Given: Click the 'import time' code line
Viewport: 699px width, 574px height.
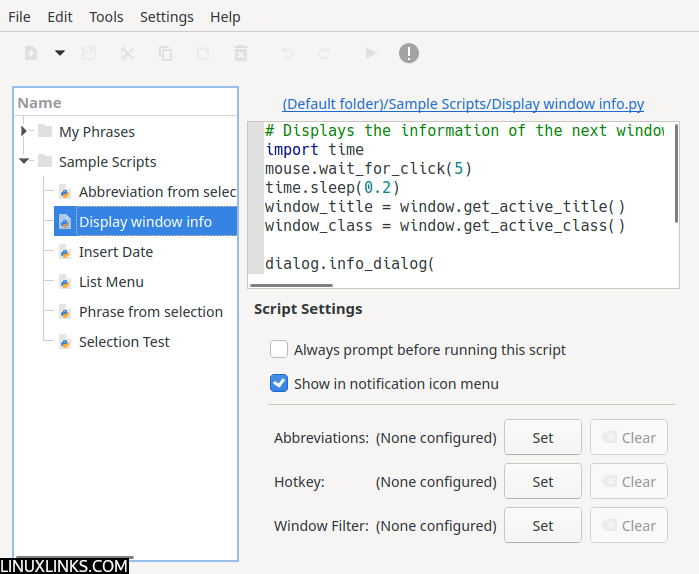Looking at the screenshot, I should 314,150.
